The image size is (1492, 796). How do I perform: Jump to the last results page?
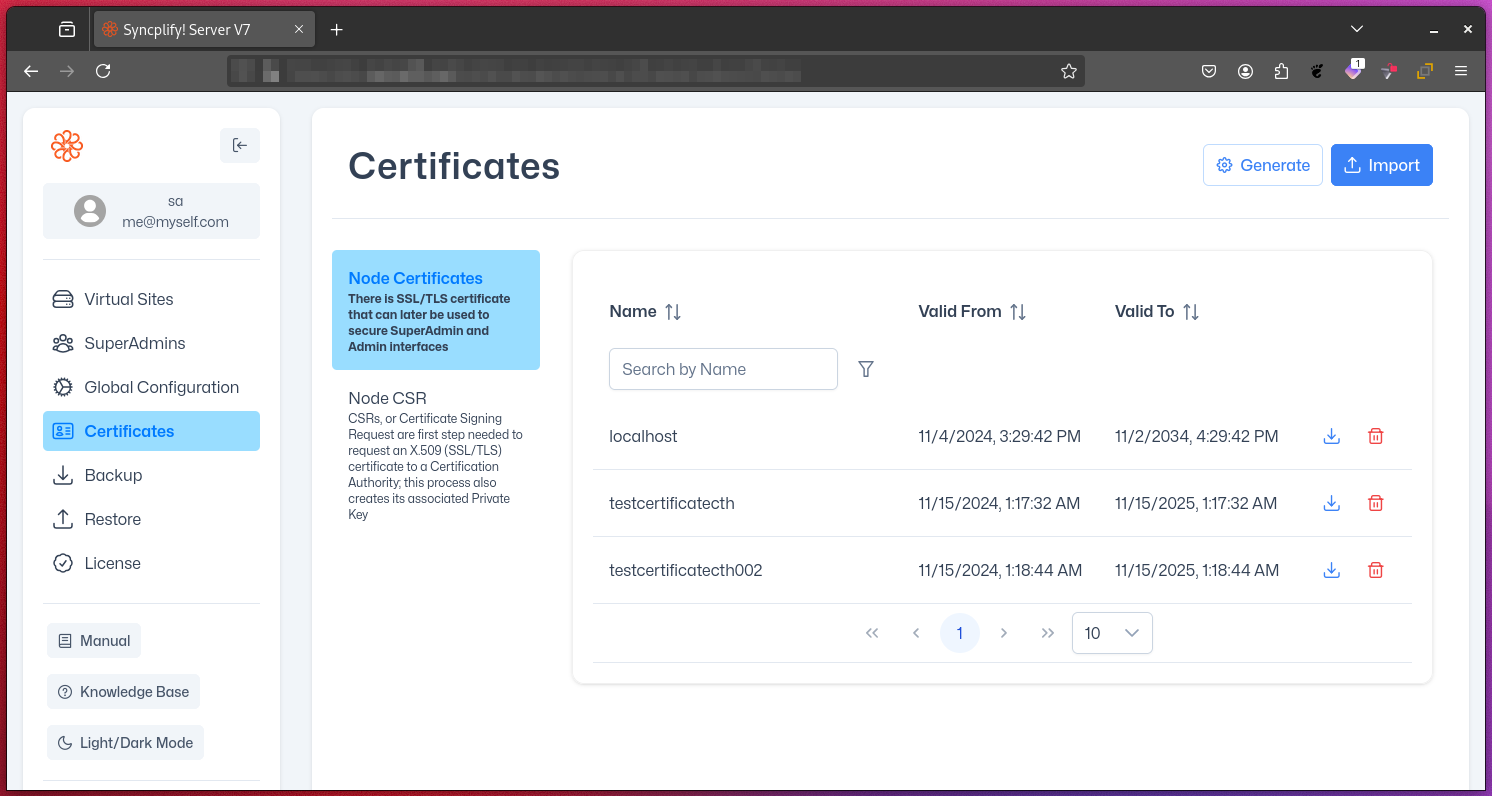click(x=1047, y=632)
